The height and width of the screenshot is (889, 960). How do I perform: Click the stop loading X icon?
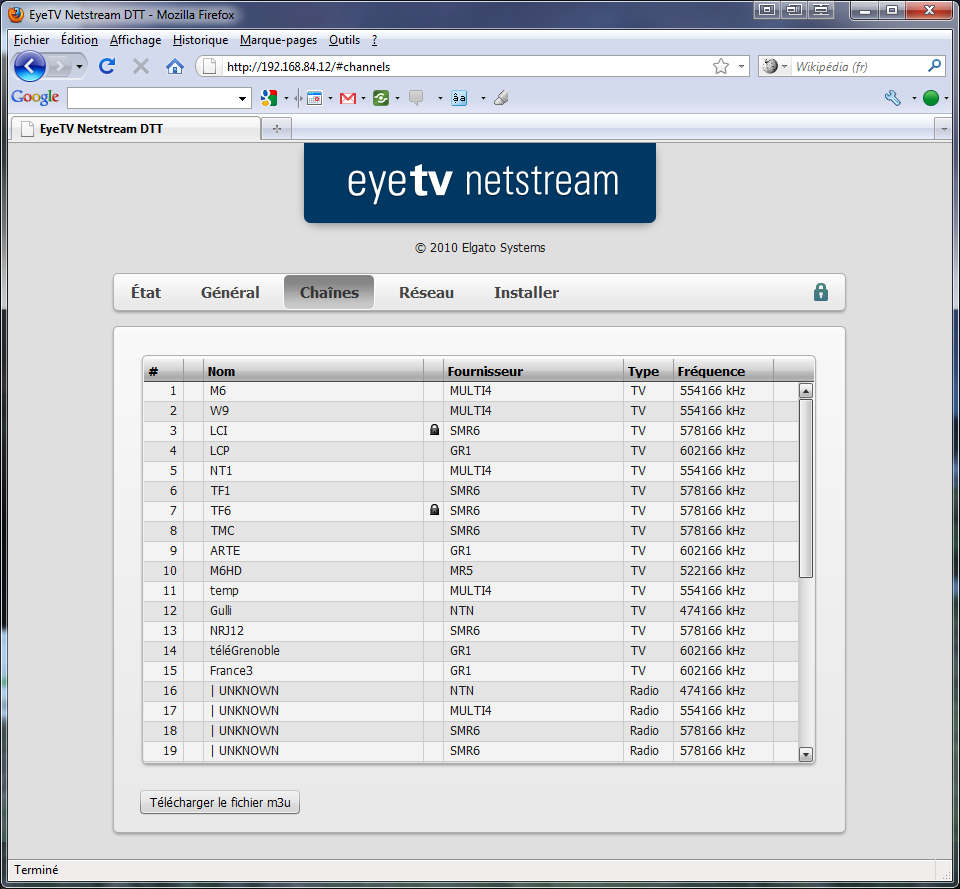141,66
